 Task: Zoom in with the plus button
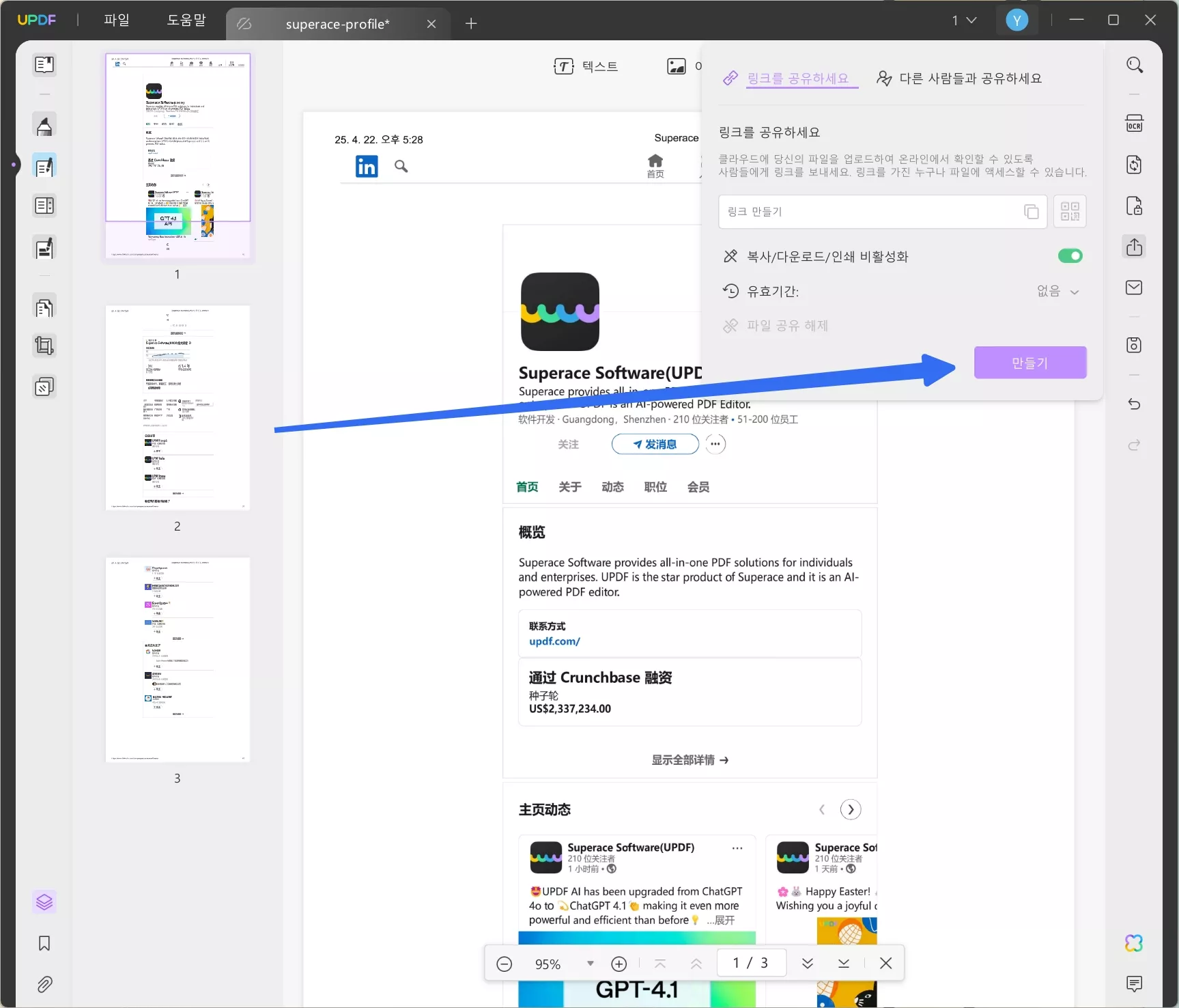click(x=619, y=964)
